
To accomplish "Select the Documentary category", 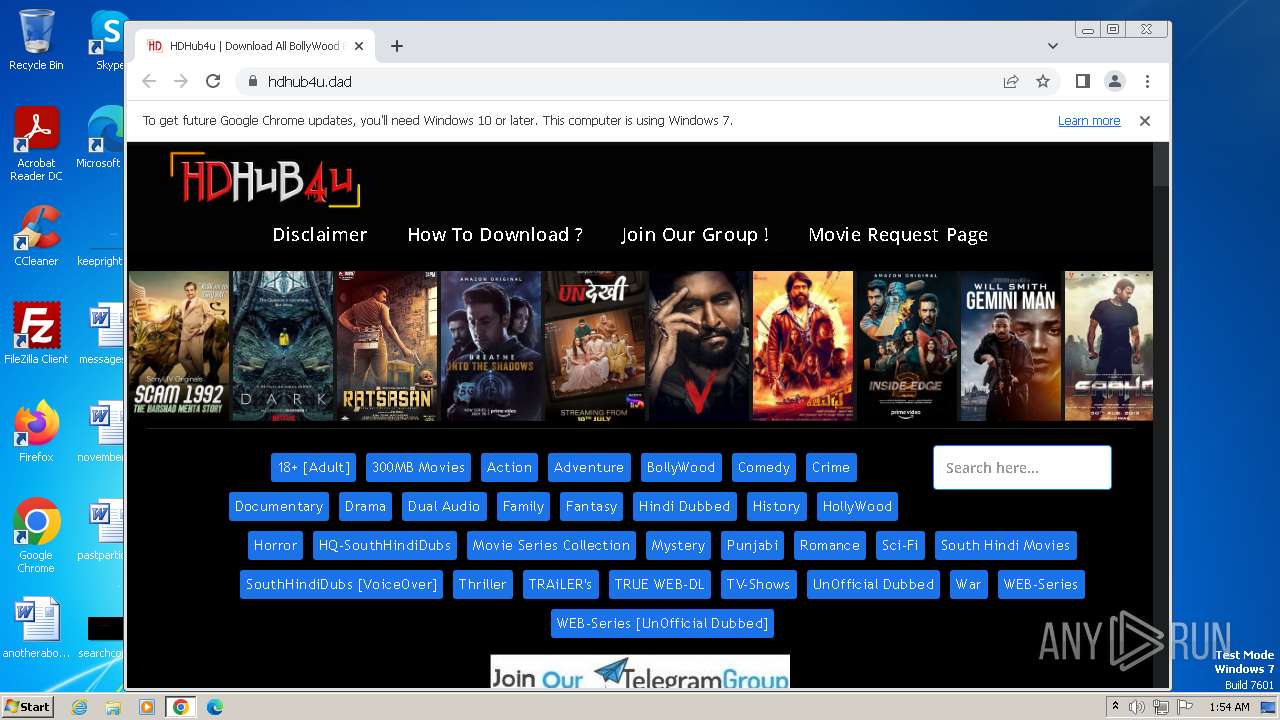I will tap(279, 506).
